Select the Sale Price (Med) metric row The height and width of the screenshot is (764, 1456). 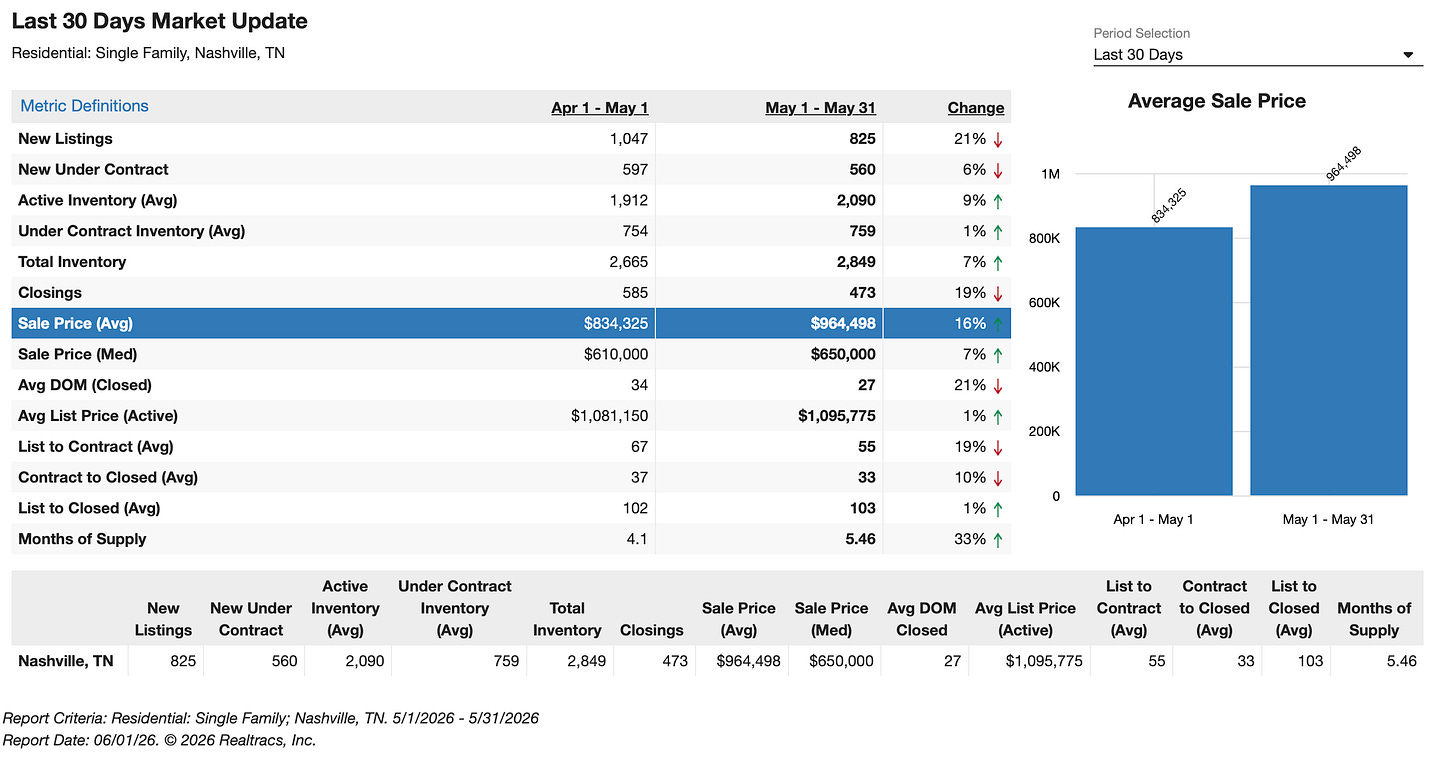tap(511, 354)
